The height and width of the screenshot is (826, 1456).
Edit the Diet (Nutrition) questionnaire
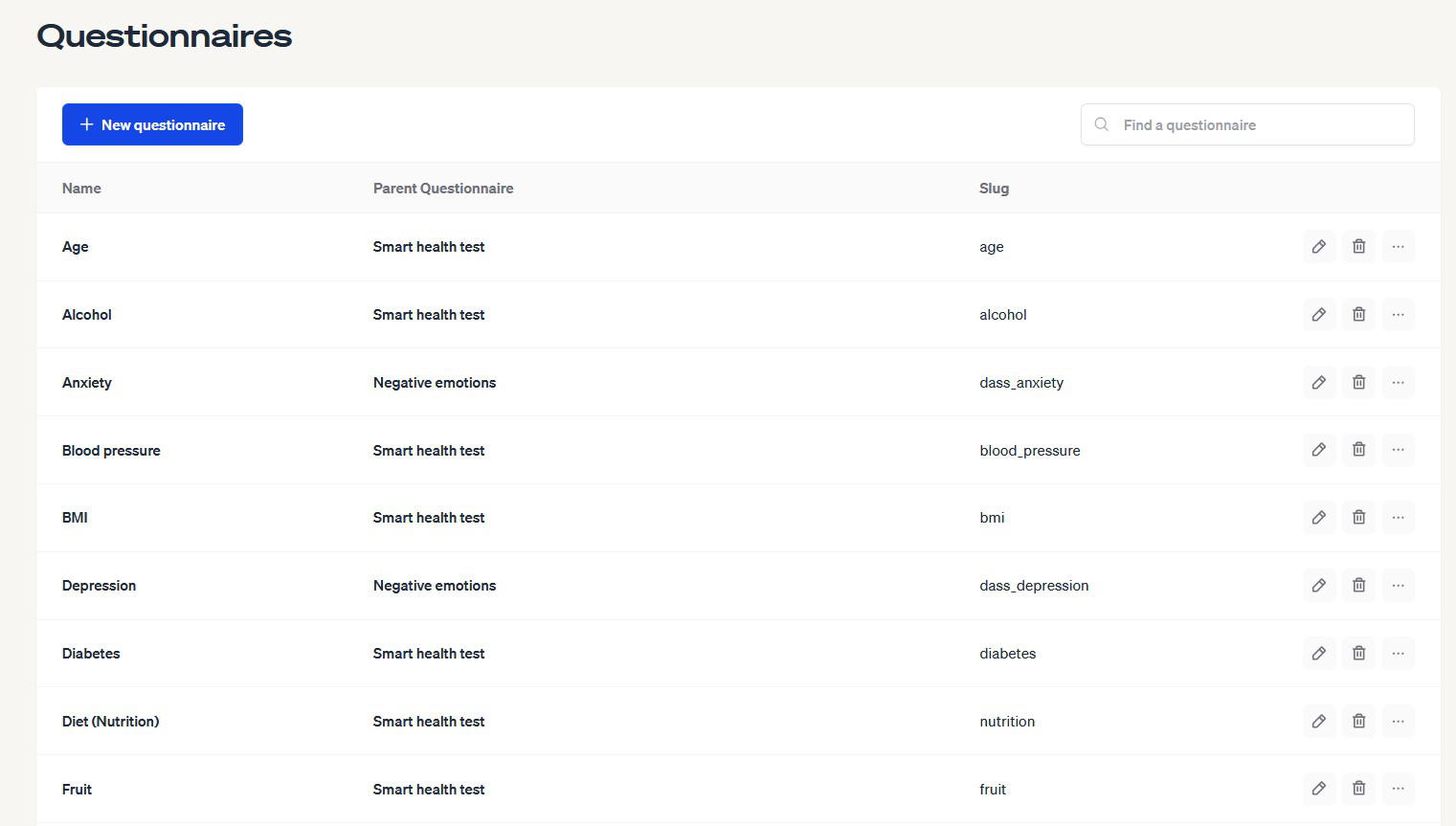tap(1318, 721)
